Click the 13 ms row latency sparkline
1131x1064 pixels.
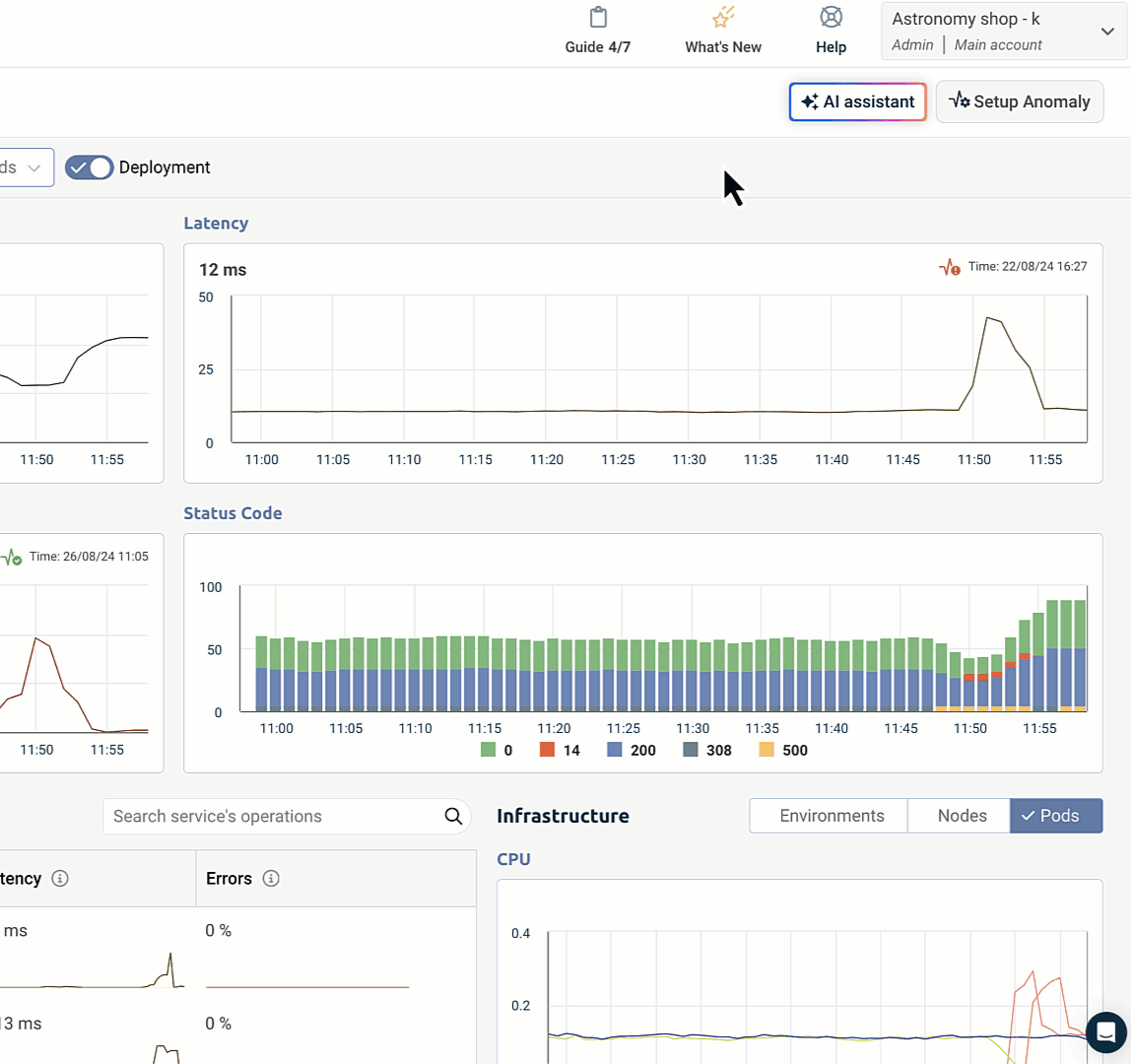coord(166,1053)
